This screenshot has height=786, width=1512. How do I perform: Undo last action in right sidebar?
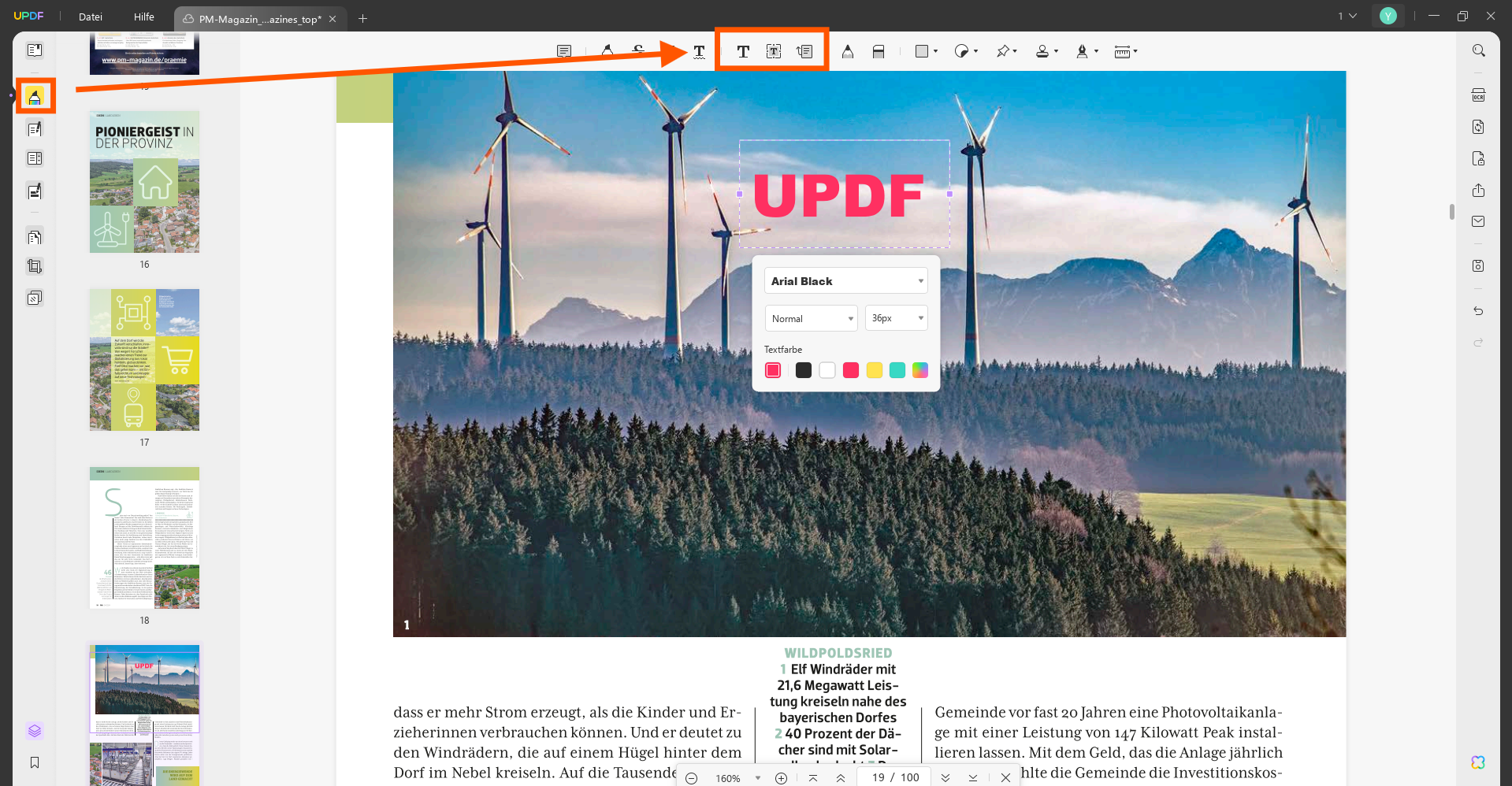1479,311
